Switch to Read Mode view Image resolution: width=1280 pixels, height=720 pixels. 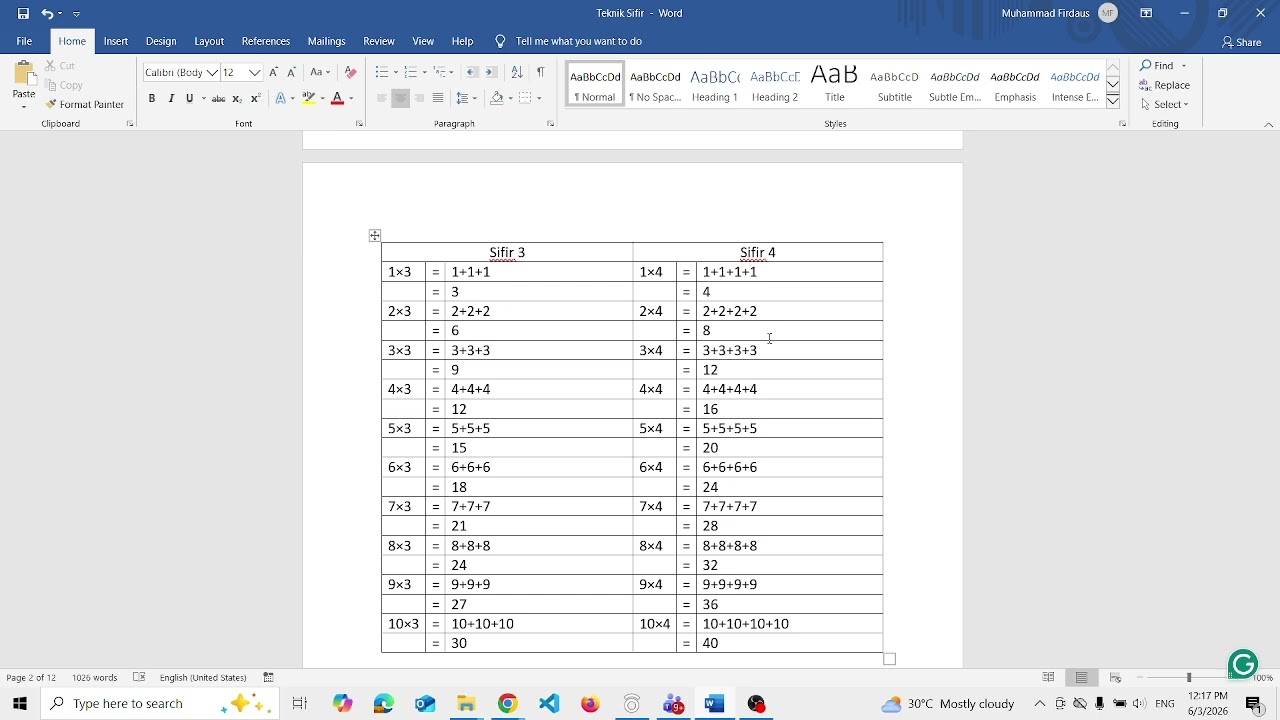coord(1048,678)
